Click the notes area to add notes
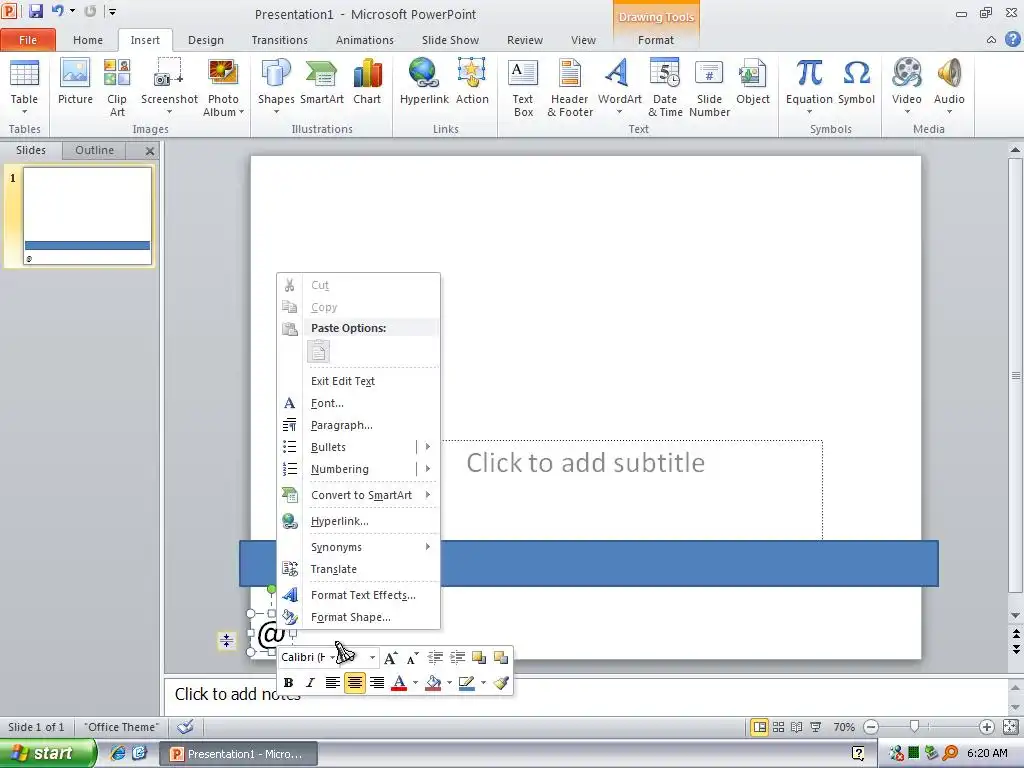Viewport: 1024px width, 768px height. coord(584,695)
